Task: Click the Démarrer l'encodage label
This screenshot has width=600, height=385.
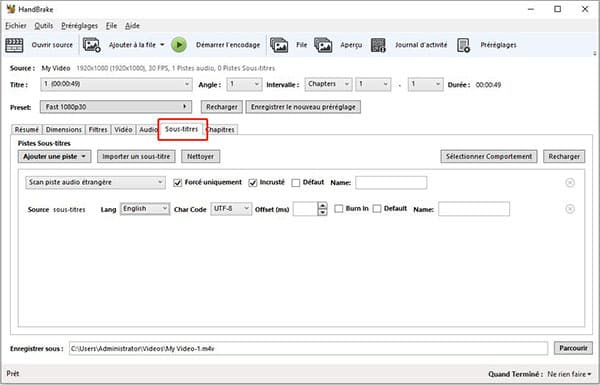Action: click(x=228, y=45)
